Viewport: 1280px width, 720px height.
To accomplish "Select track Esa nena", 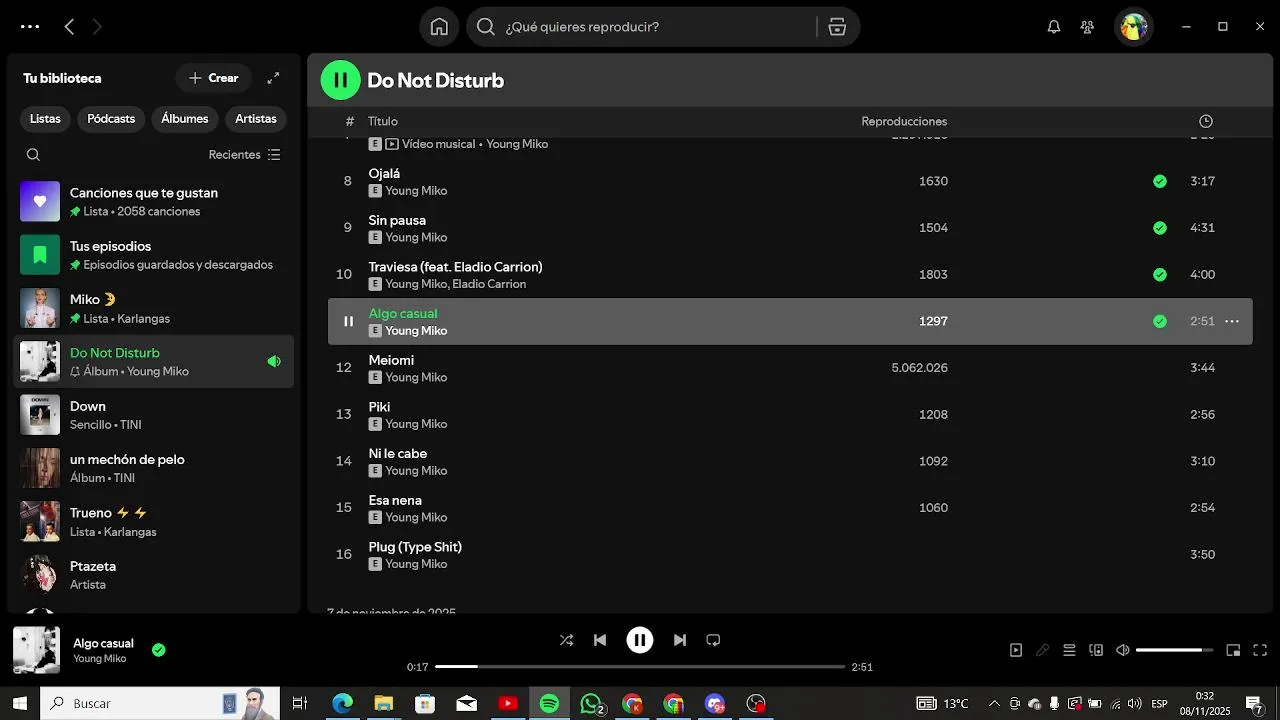I will click(x=790, y=508).
